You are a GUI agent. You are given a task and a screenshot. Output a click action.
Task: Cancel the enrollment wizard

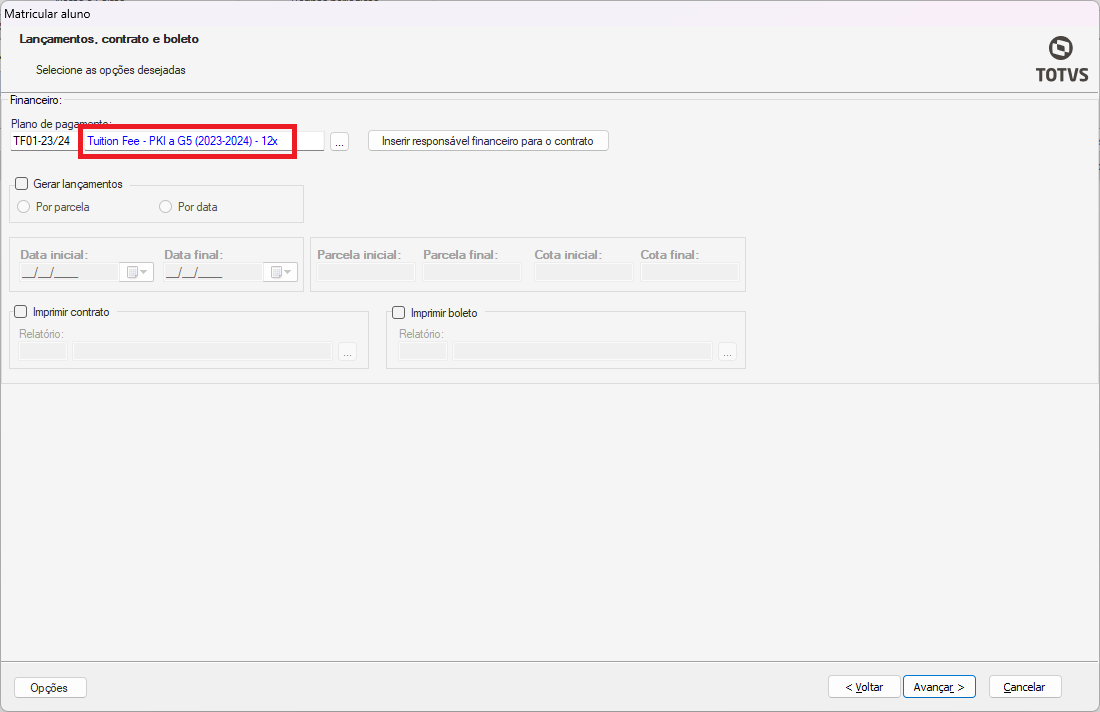(1025, 687)
